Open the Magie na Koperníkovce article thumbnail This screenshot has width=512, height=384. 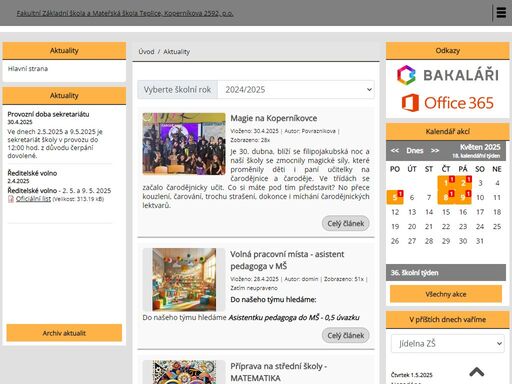tap(184, 144)
